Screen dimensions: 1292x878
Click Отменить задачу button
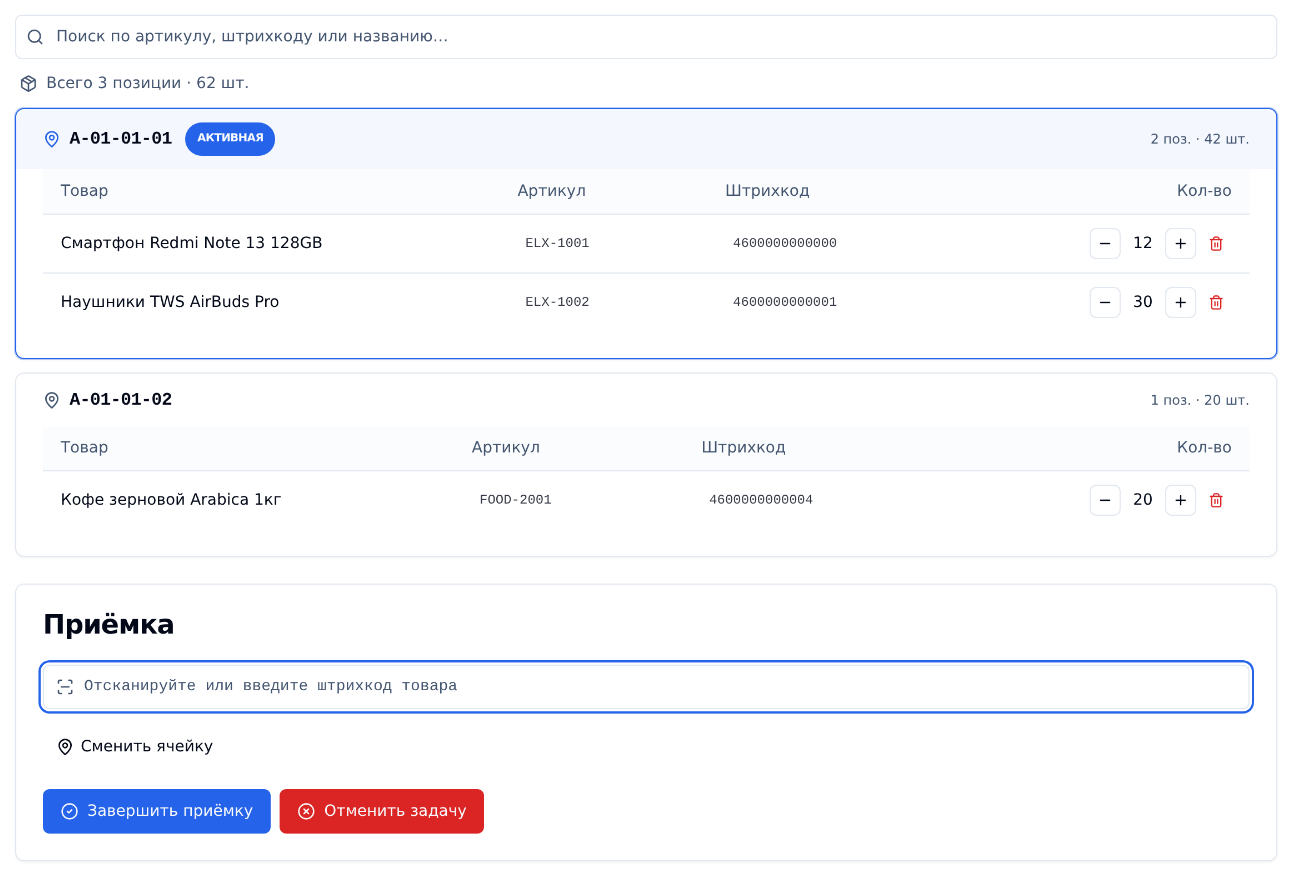pos(382,811)
